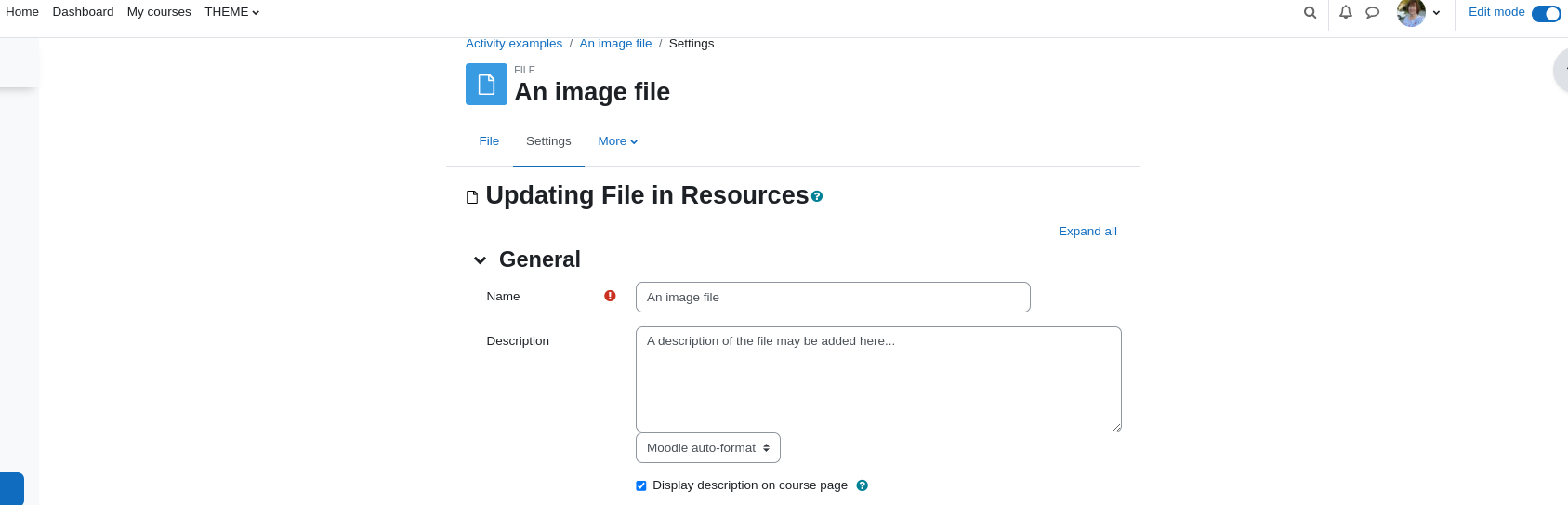Toggle Edit mode switch
1568x505 pixels.
1547,13
